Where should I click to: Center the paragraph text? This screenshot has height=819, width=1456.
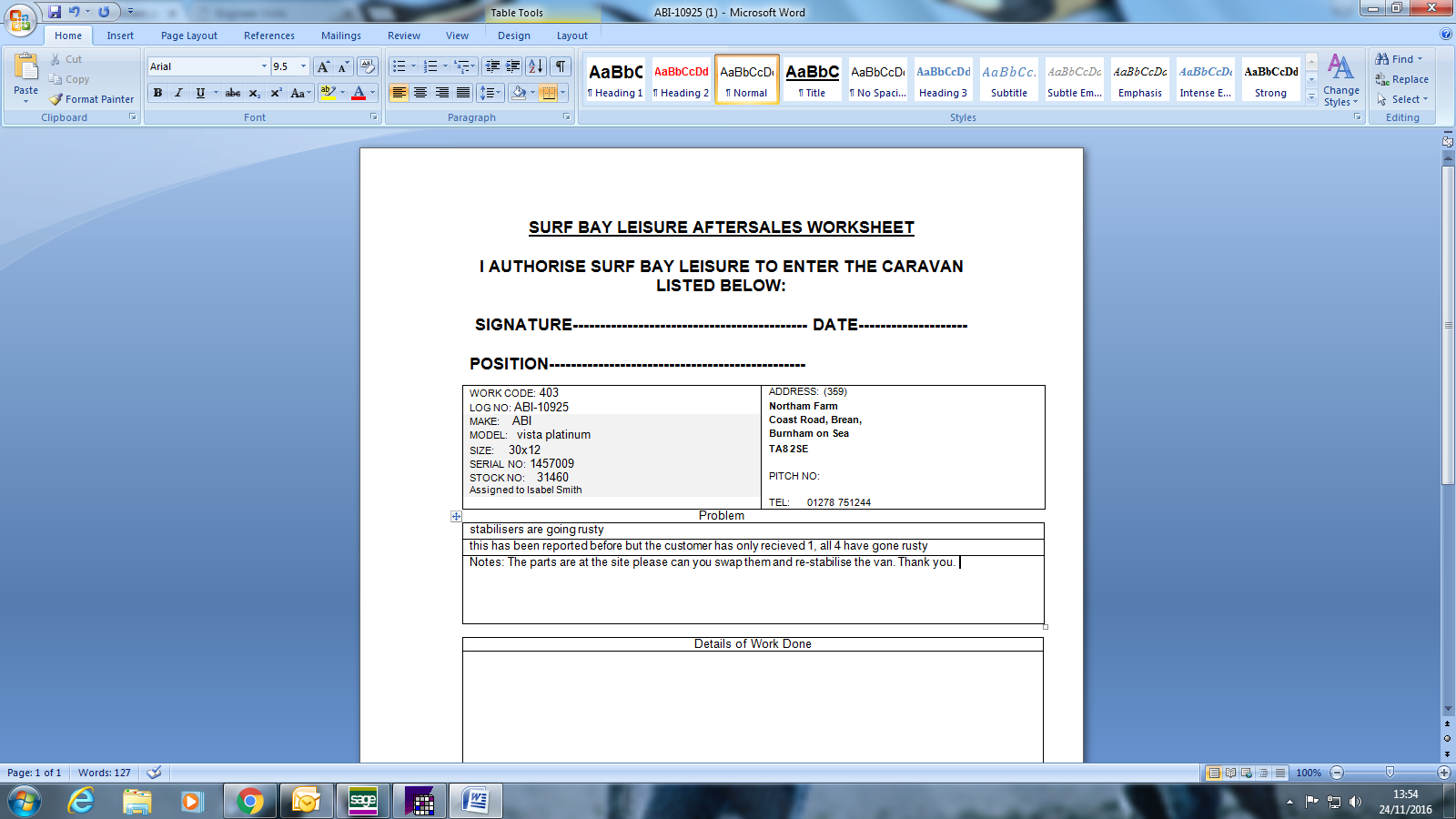click(x=420, y=93)
